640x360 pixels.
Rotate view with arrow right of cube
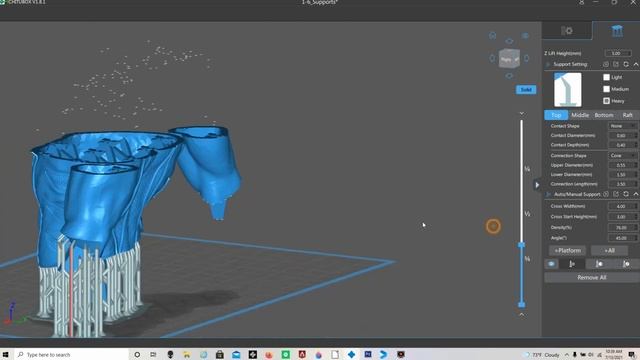(x=527, y=58)
